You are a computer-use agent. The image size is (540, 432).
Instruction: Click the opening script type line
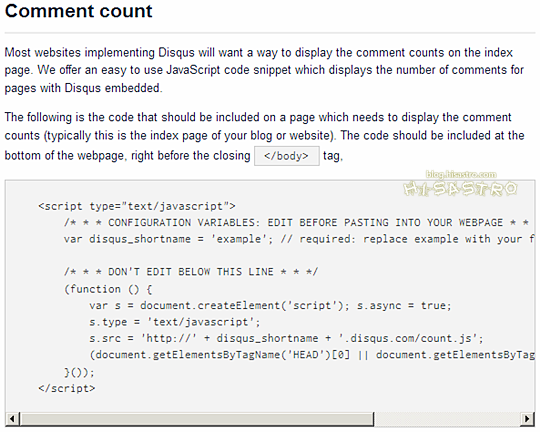point(137,206)
